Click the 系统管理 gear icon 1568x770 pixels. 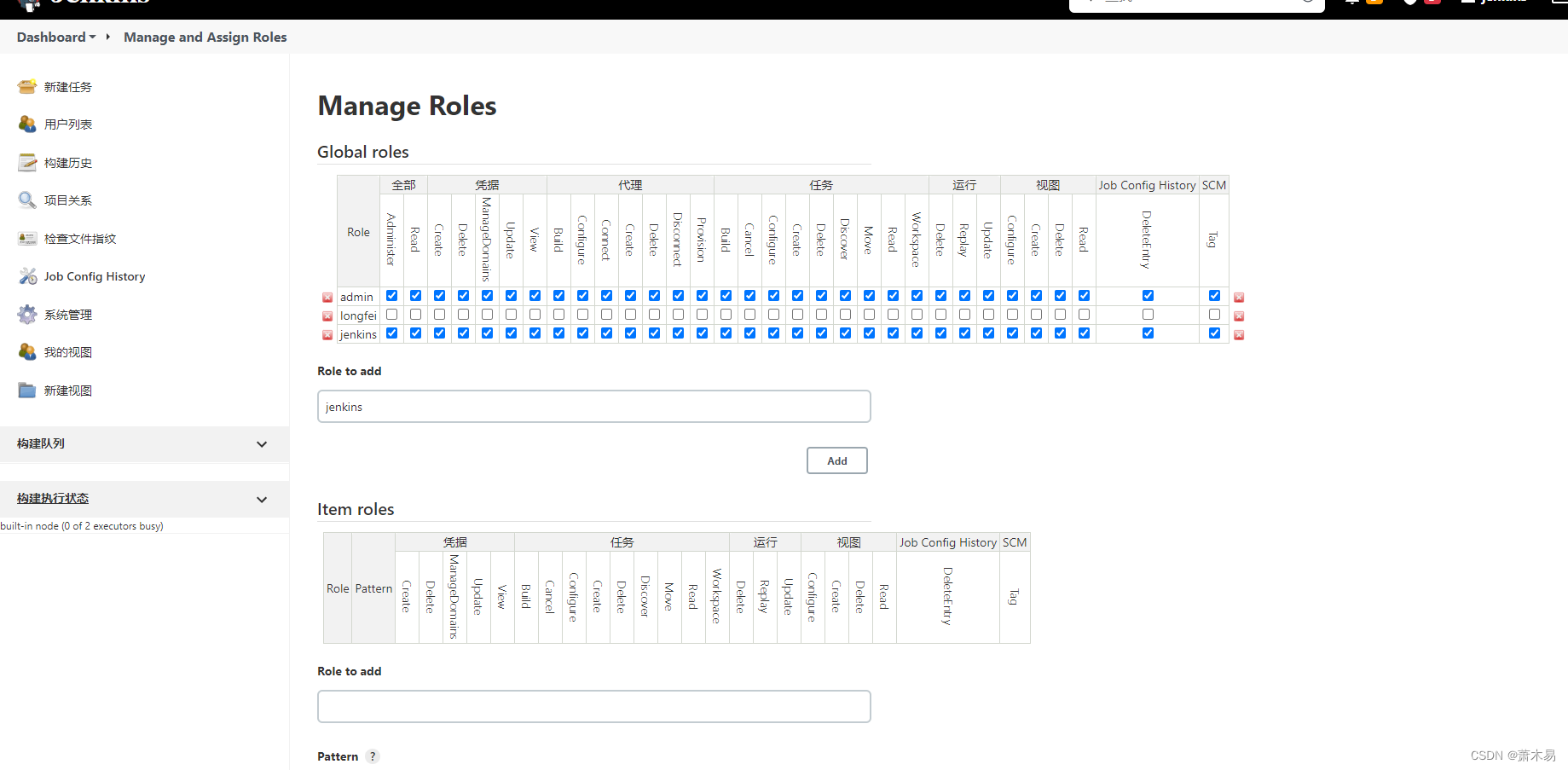point(27,314)
